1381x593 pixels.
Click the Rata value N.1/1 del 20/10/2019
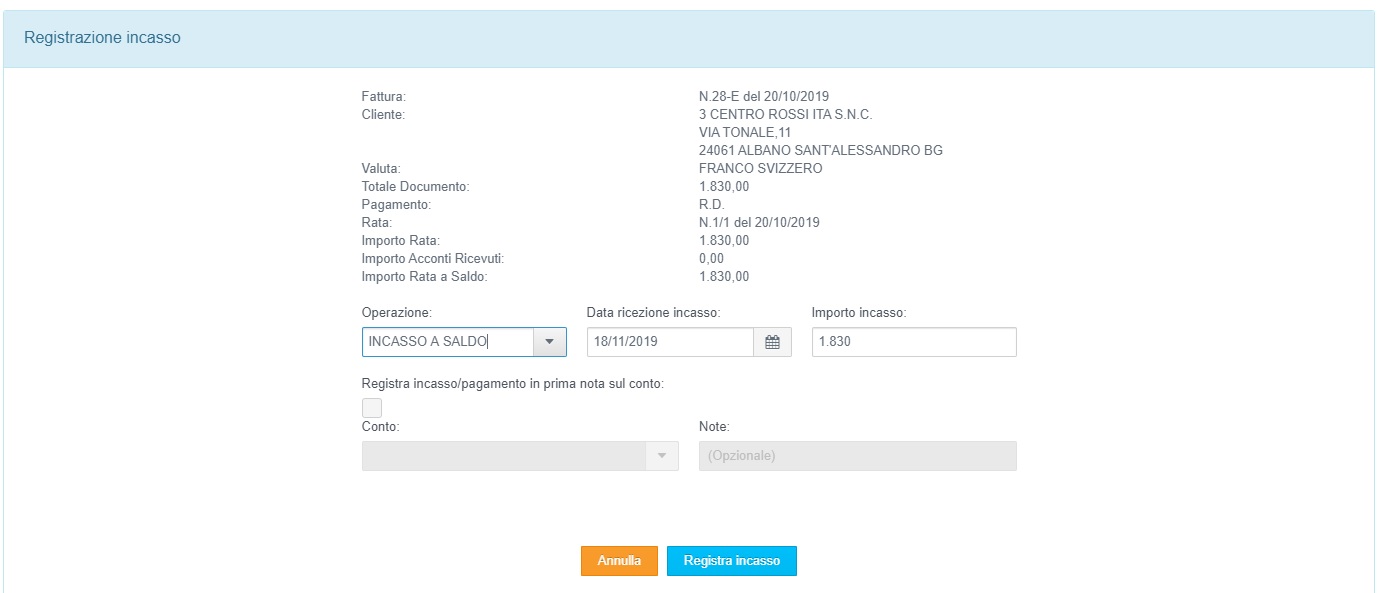pos(759,223)
